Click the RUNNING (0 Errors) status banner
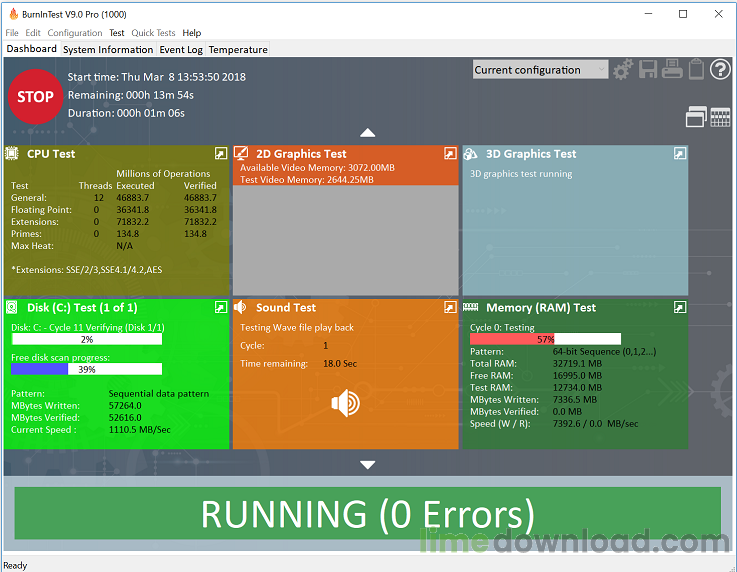 coord(368,513)
